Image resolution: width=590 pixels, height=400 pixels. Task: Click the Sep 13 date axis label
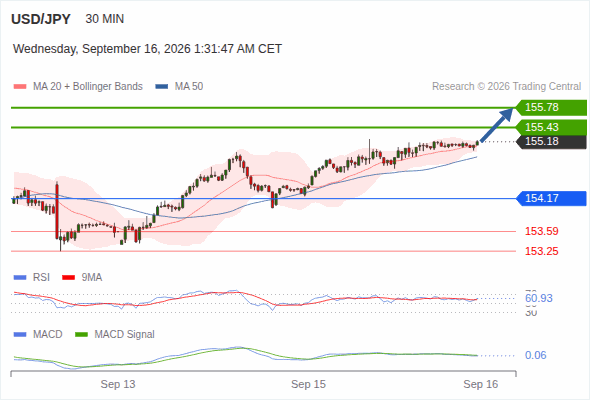118,385
